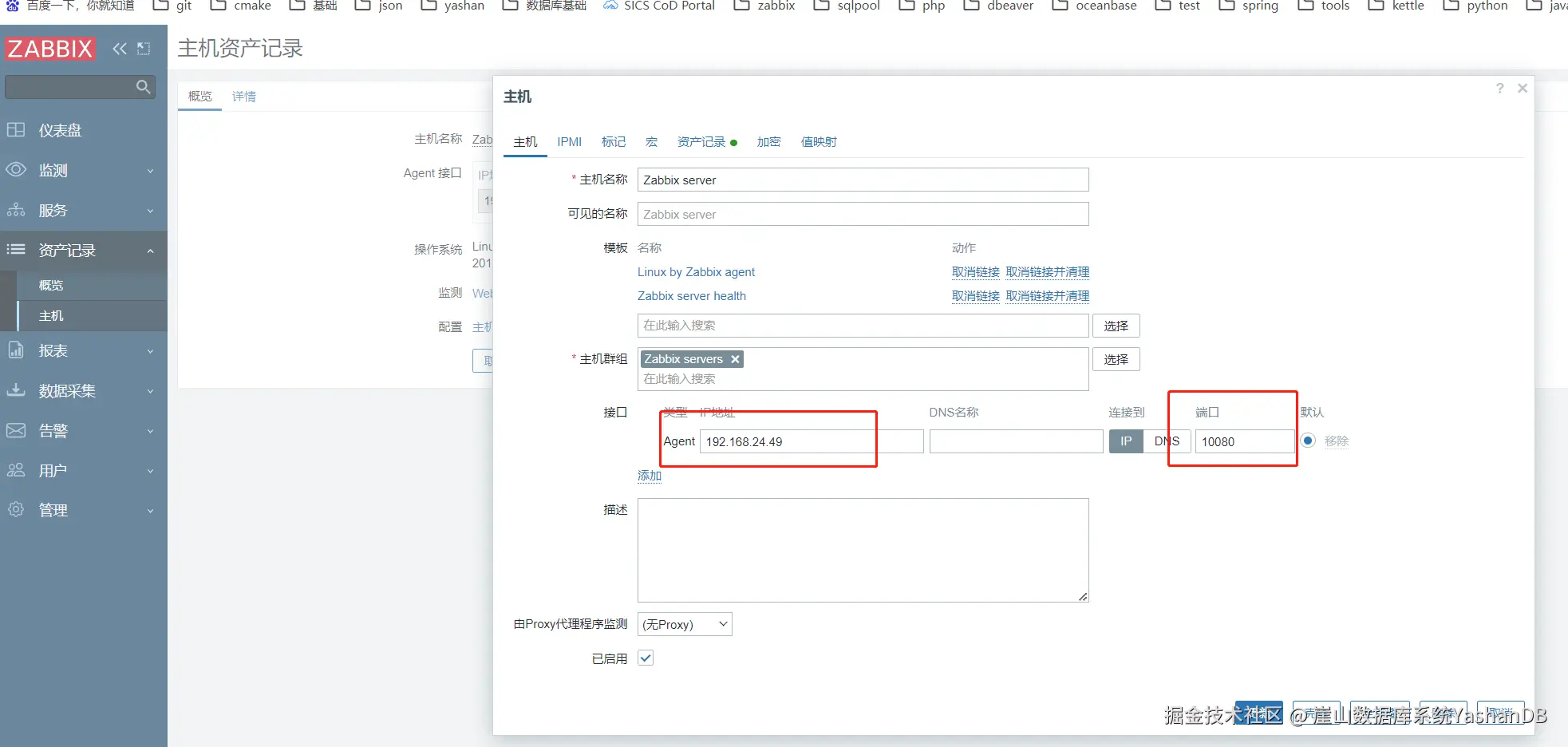Open the sqlpool bookmark folder
This screenshot has height=747, width=1568.
[x=847, y=6]
